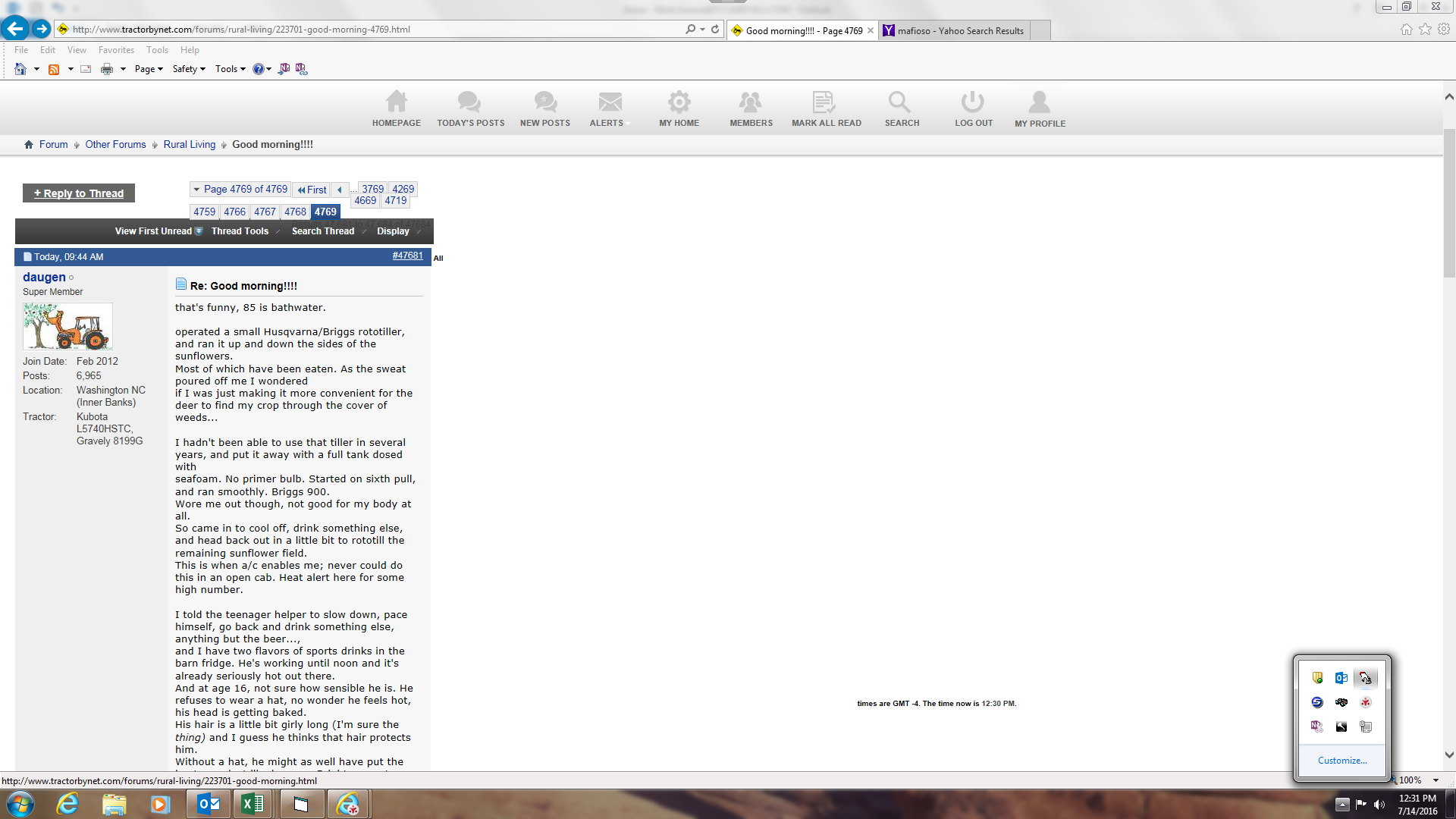Click the address bar URL field
Image resolution: width=1456 pixels, height=819 pixels.
tap(372, 30)
